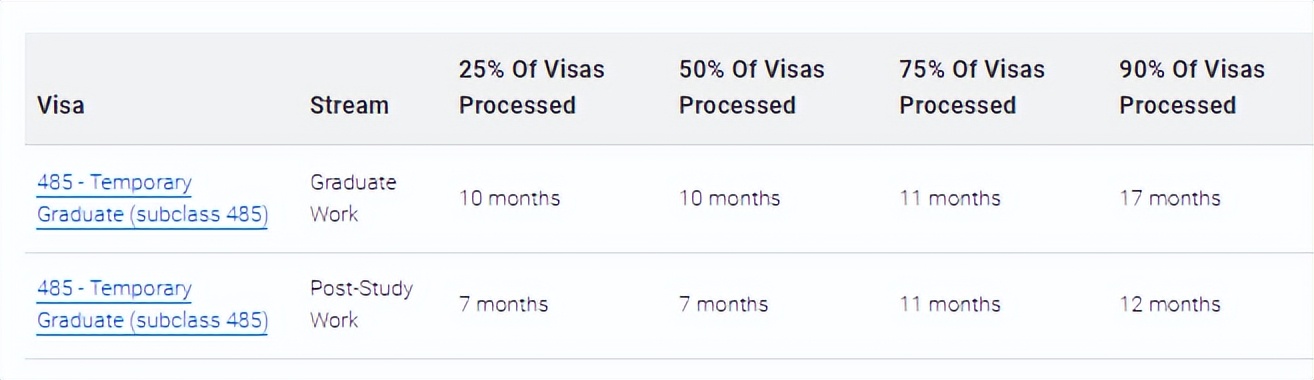This screenshot has width=1314, height=380.
Task: Click the divider line beneath the Post-Study Work row
Action: click(x=669, y=359)
